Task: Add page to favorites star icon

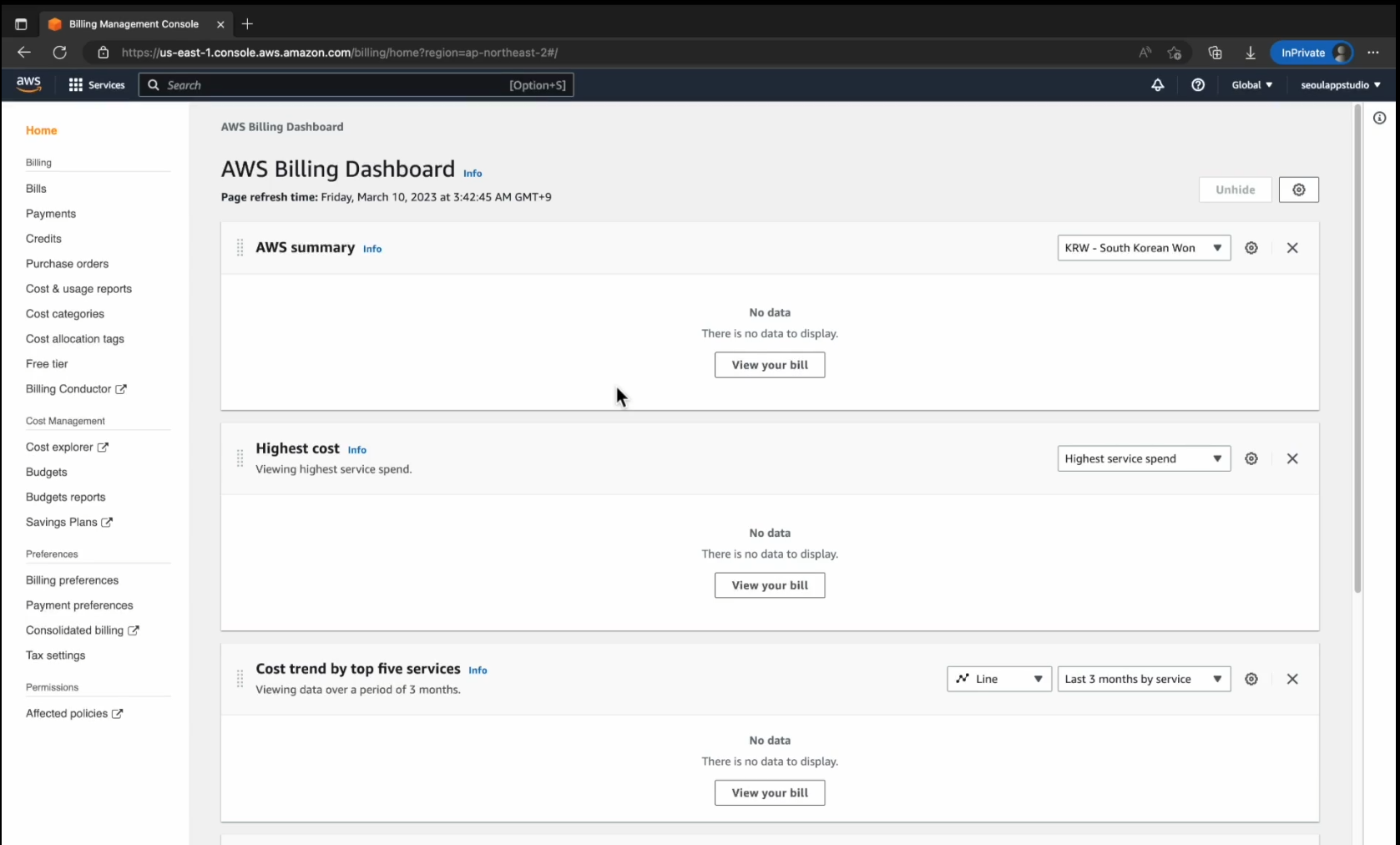Action: coord(1175,53)
